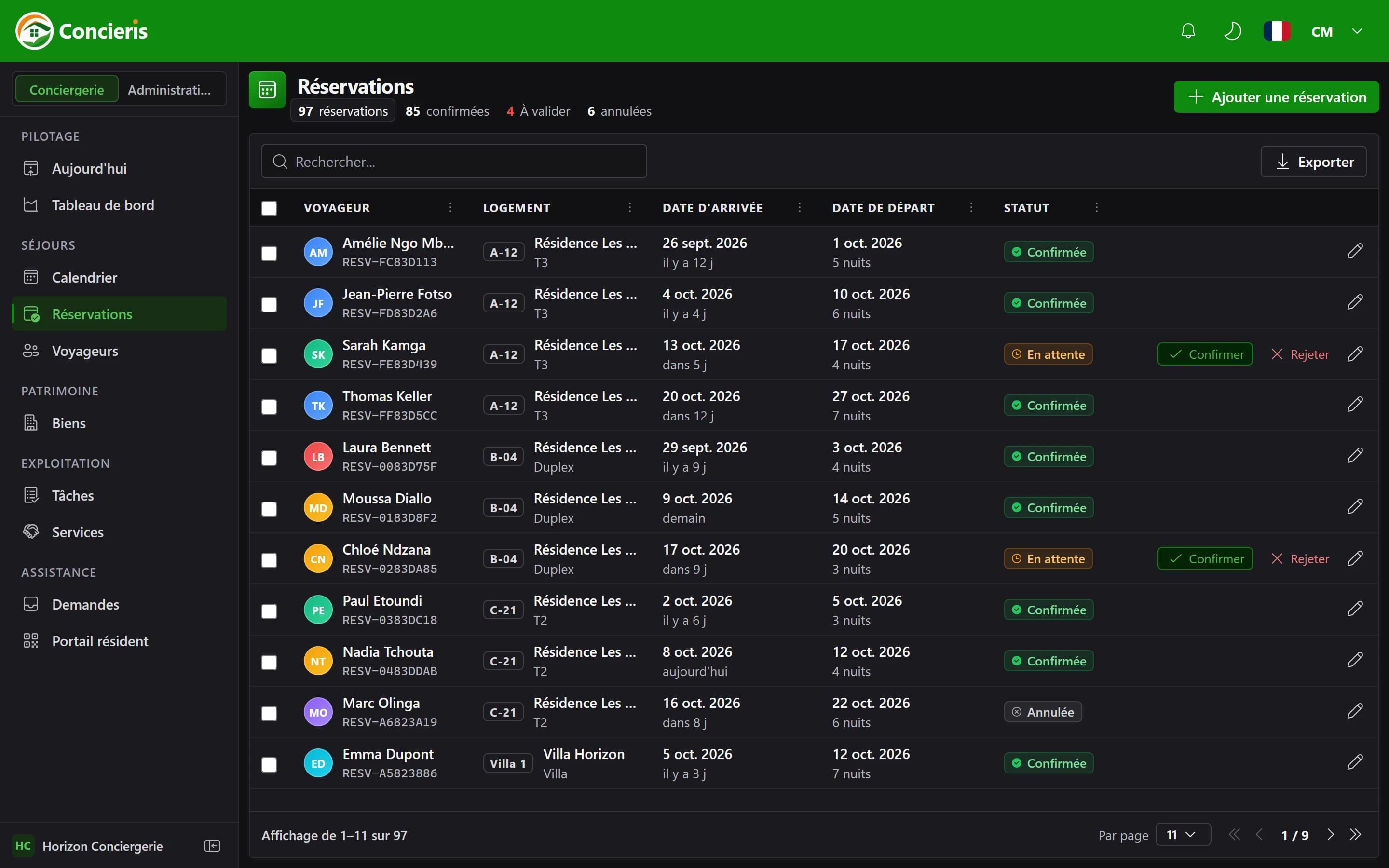The width and height of the screenshot is (1389, 868).
Task: Switch to Administration tab
Action: [x=170, y=90]
